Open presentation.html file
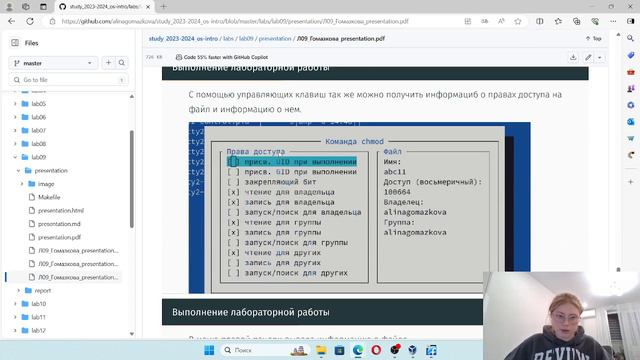Screen dimensions: 640x360 (61, 211)
